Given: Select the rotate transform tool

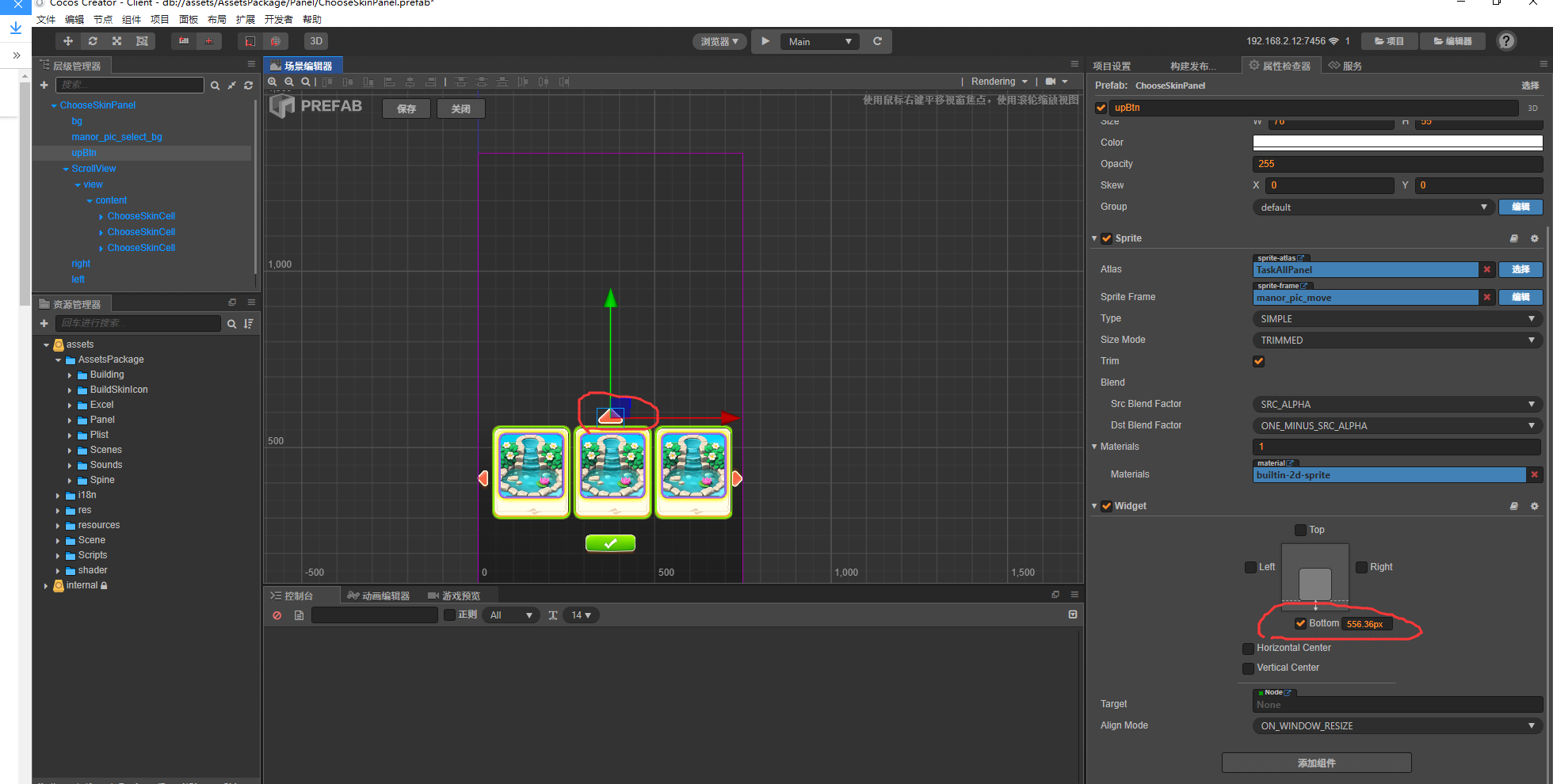Looking at the screenshot, I should pos(93,41).
